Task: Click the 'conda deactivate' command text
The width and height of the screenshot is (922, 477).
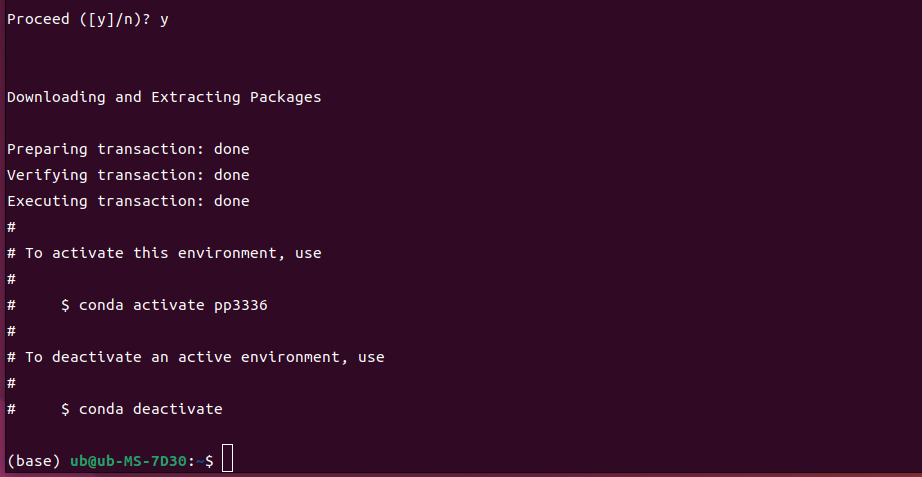Action: point(150,409)
